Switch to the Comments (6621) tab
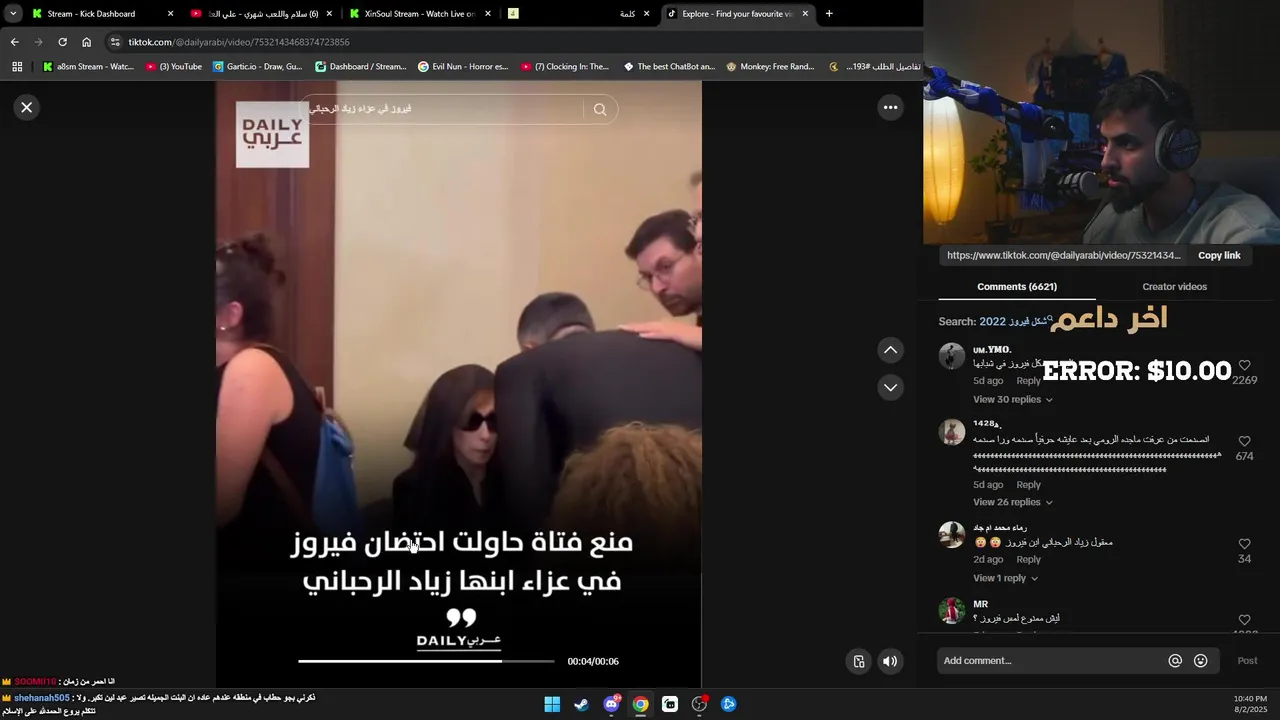Viewport: 1280px width, 720px height. [1017, 287]
